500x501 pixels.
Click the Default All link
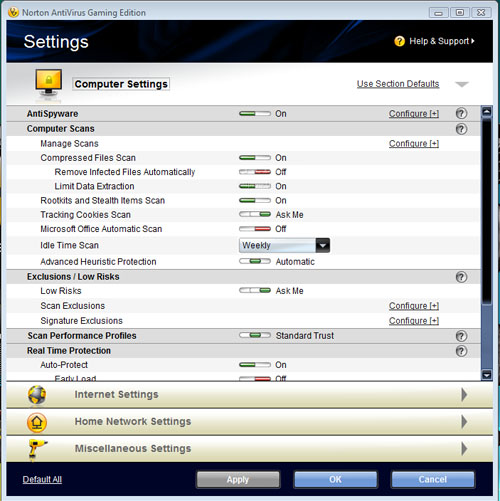coord(42,479)
